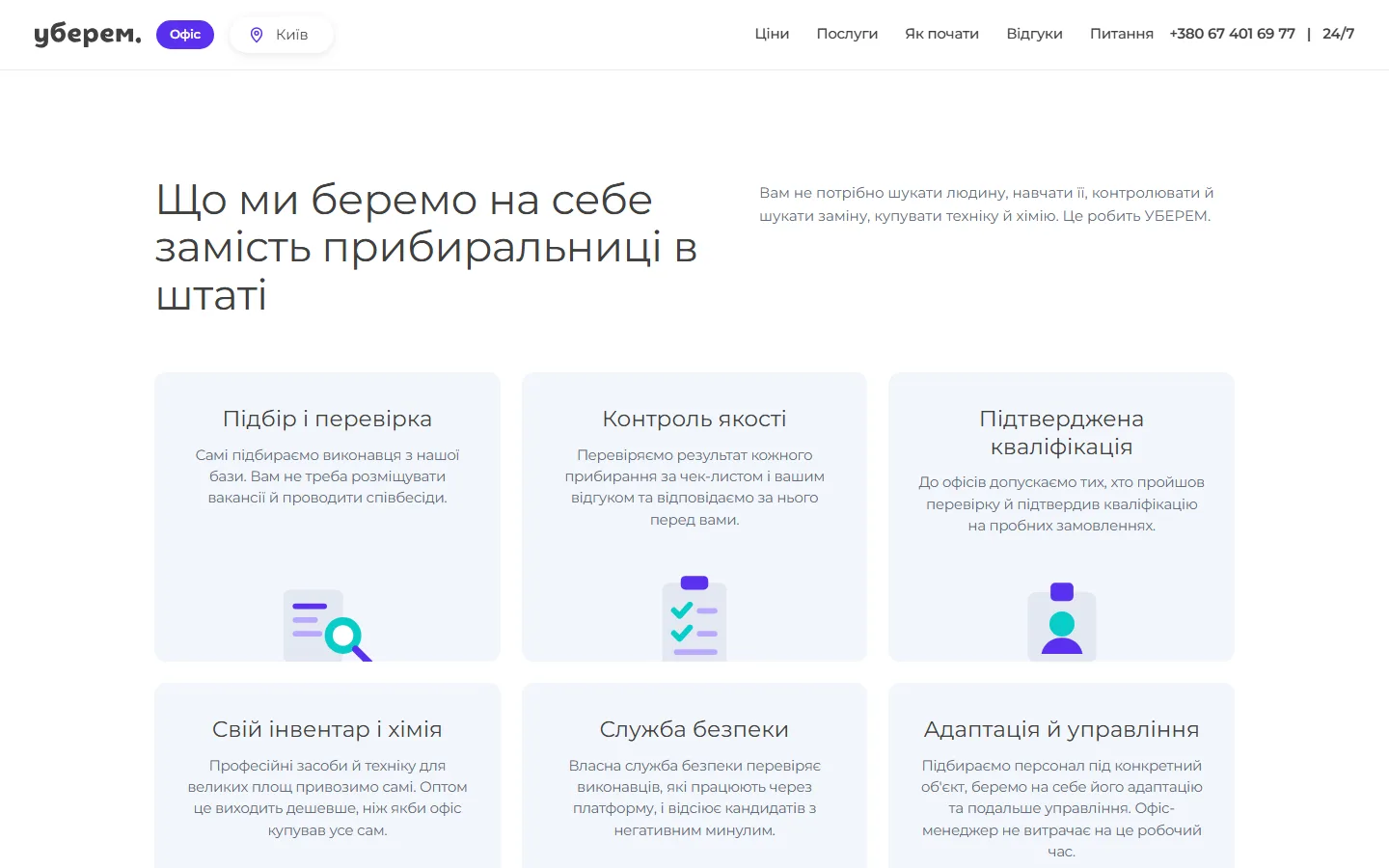1389x868 pixels.
Task: Click the Підбір і перевірка card title
Action: 327,419
